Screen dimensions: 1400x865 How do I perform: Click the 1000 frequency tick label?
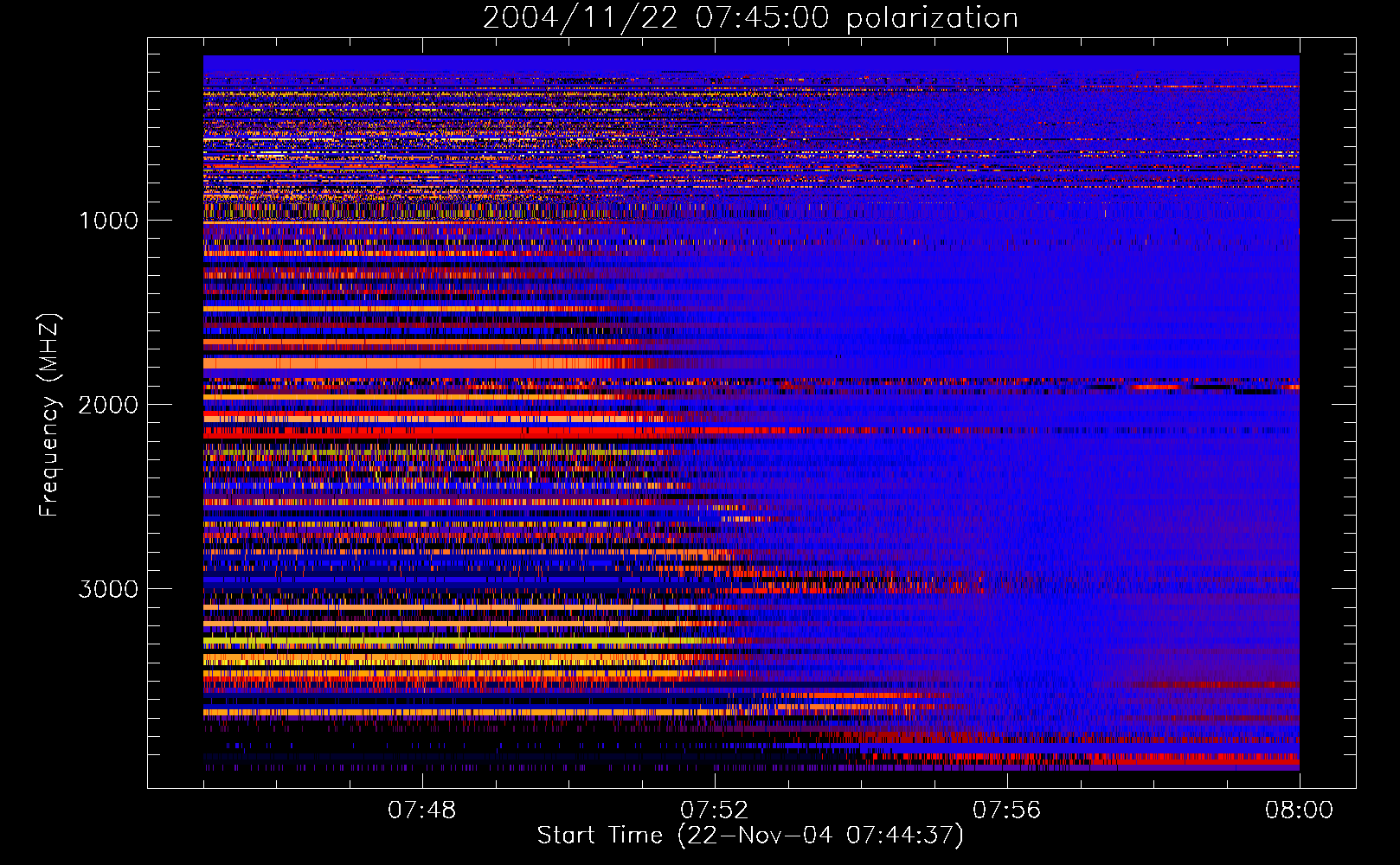(108, 221)
